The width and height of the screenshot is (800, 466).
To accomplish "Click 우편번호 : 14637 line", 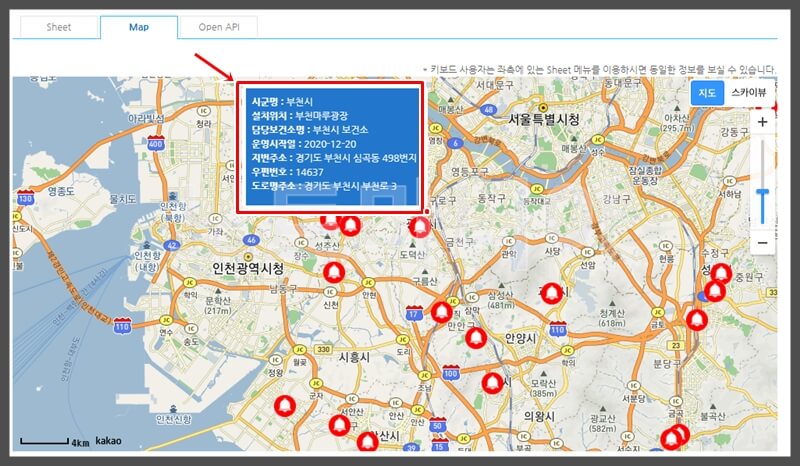I will [287, 172].
